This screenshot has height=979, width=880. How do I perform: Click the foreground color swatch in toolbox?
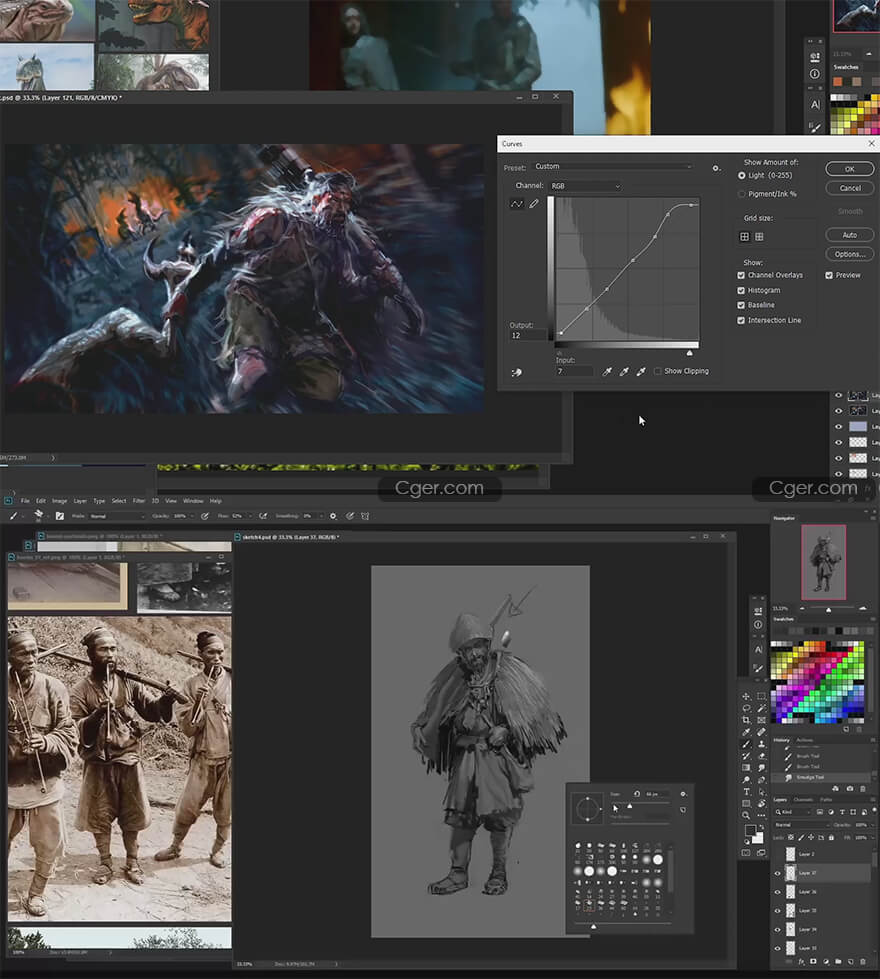pyautogui.click(x=750, y=830)
